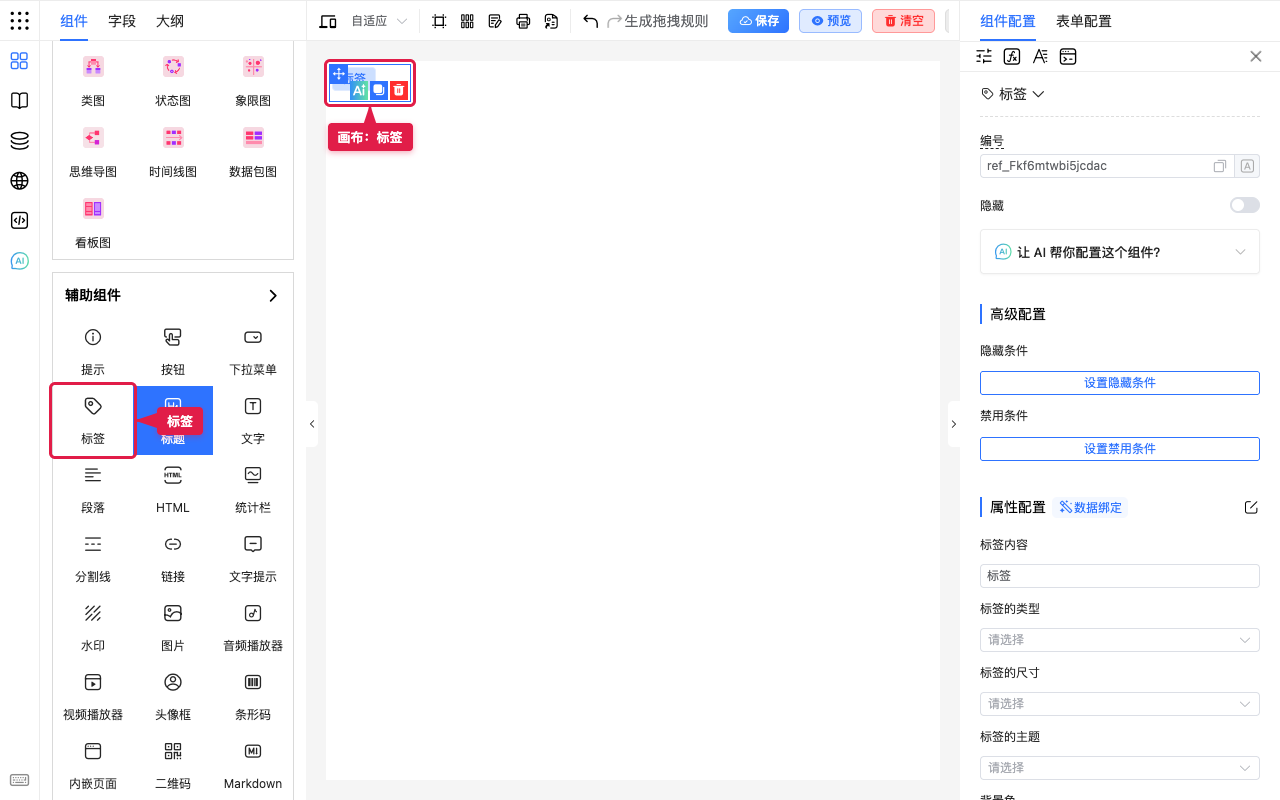Collapse the left component panel
Image resolution: width=1280 pixels, height=800 pixels.
(x=312, y=424)
